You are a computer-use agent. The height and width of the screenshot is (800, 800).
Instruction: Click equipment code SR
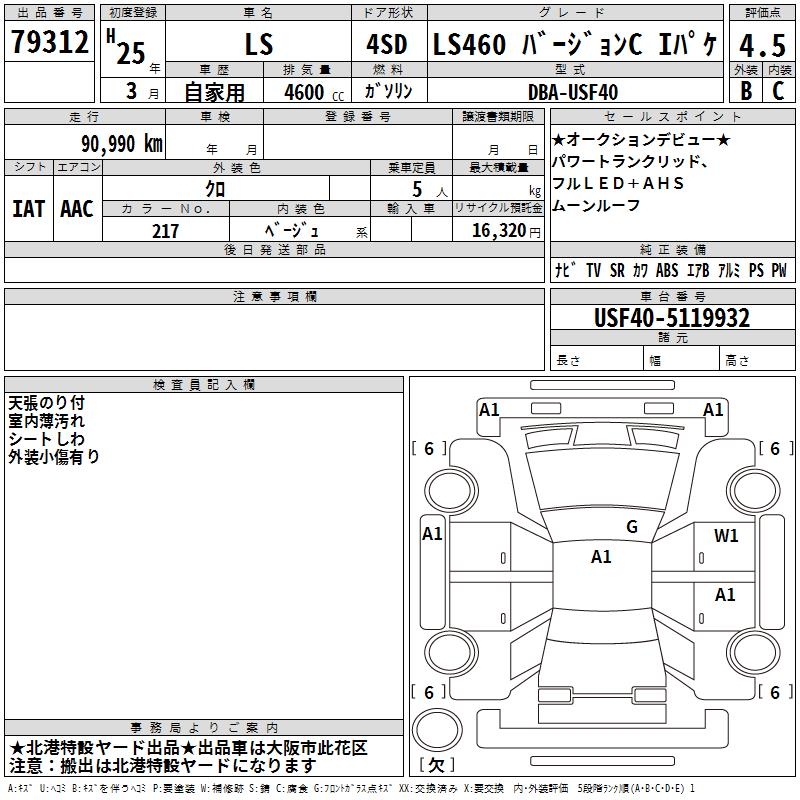[617, 270]
